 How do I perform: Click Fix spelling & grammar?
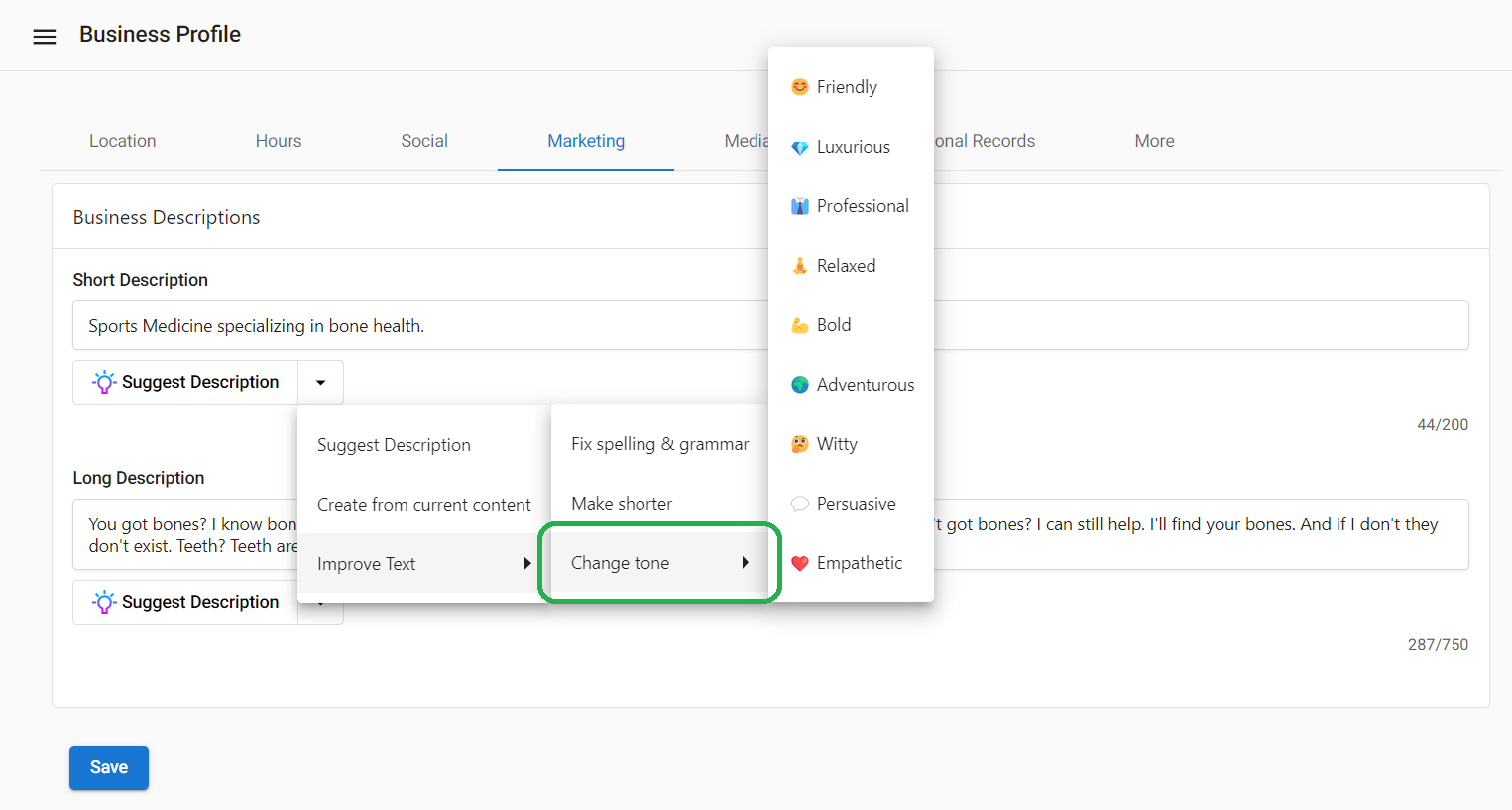click(659, 444)
